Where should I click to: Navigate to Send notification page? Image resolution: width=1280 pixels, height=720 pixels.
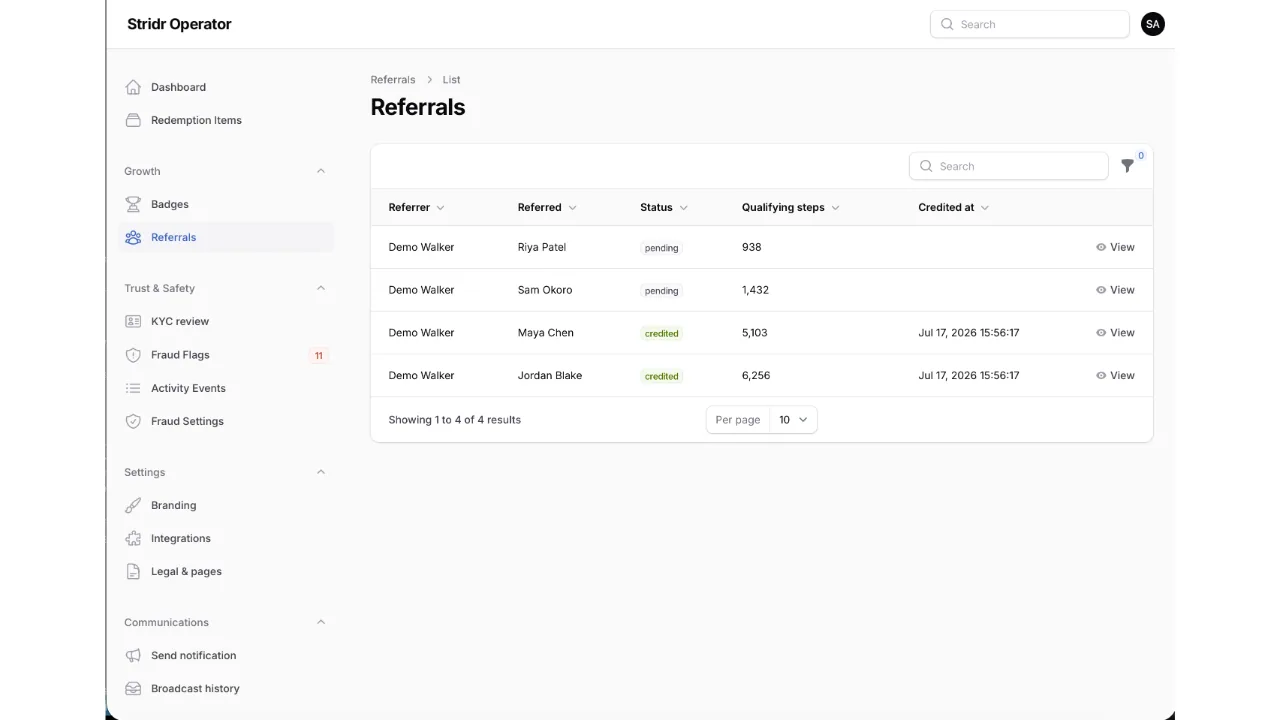tap(228, 655)
